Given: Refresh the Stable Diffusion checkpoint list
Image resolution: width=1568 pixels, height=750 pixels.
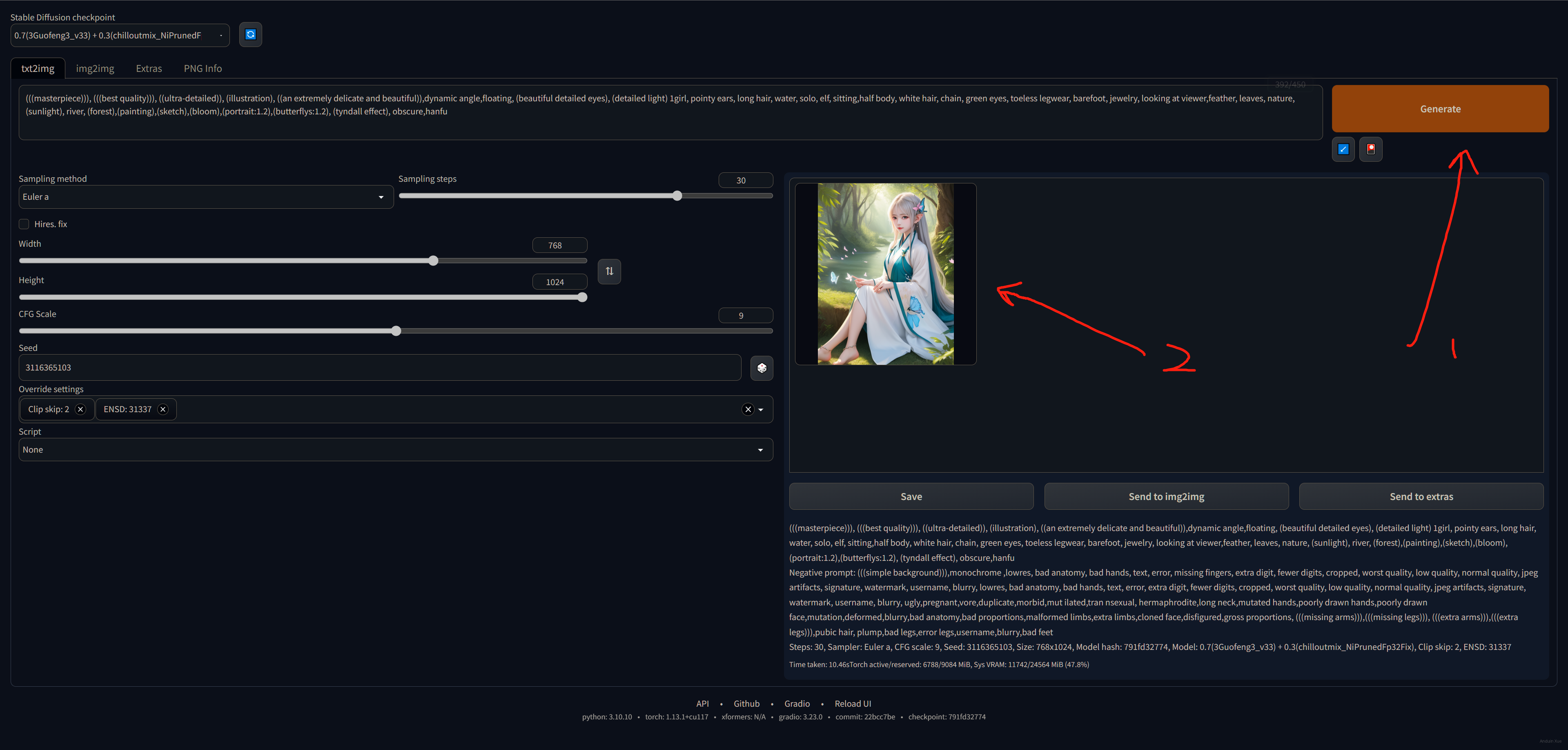Looking at the screenshot, I should pos(250,35).
